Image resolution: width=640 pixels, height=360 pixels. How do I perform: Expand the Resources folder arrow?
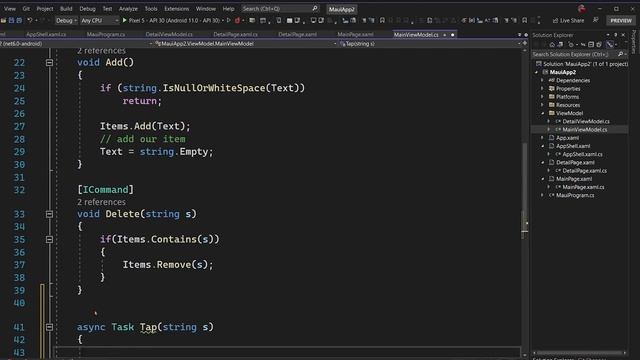click(542, 105)
